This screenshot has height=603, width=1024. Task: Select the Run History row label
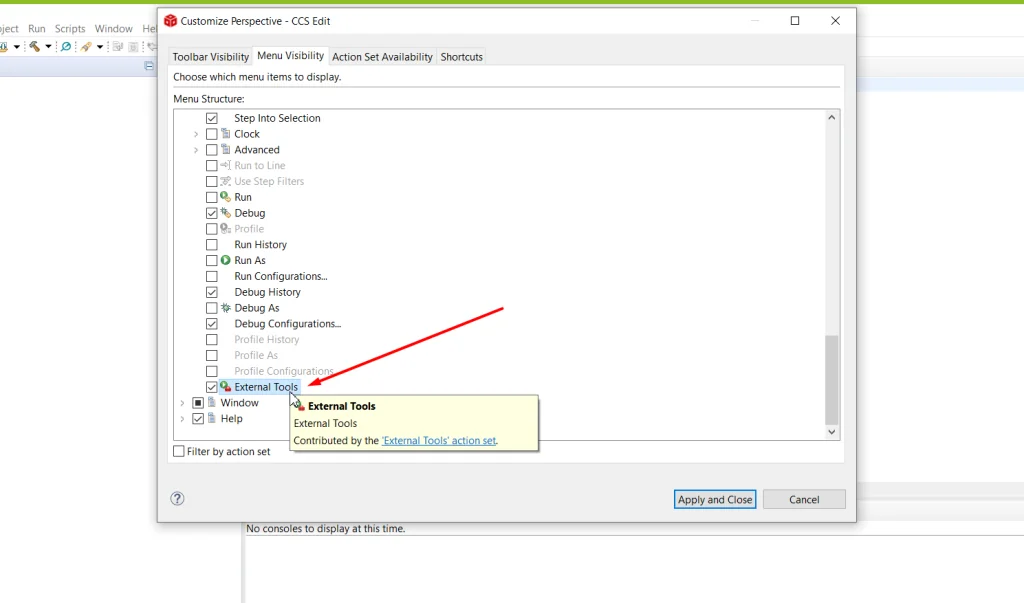(x=261, y=244)
